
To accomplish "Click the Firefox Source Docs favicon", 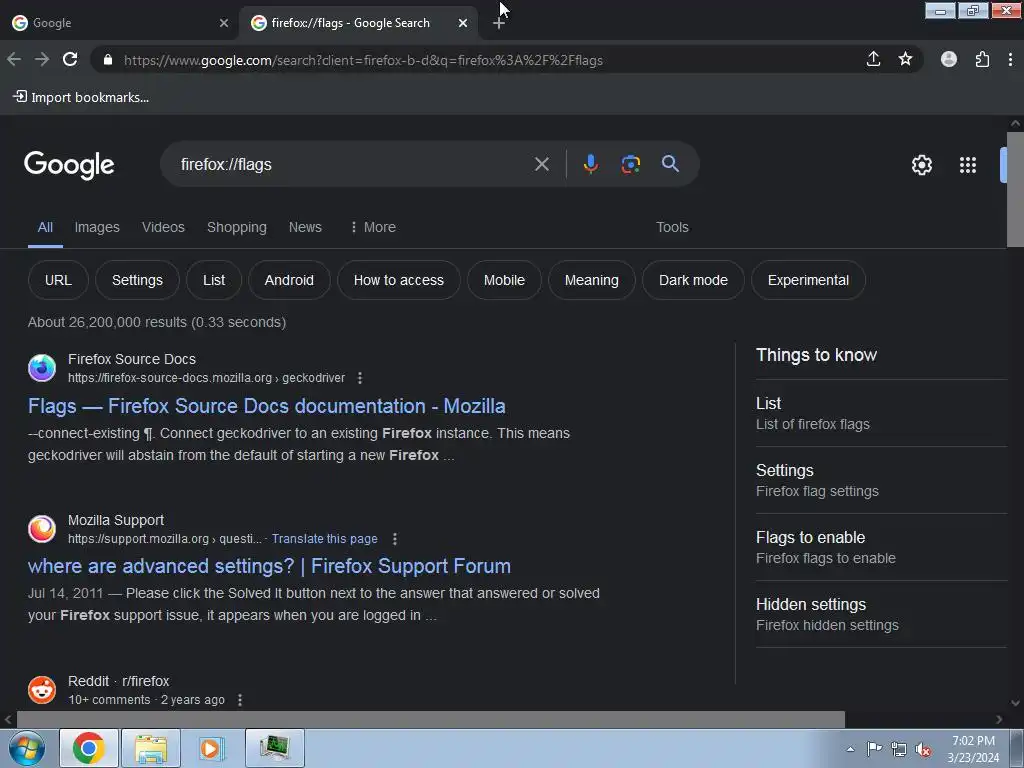I will click(42, 368).
